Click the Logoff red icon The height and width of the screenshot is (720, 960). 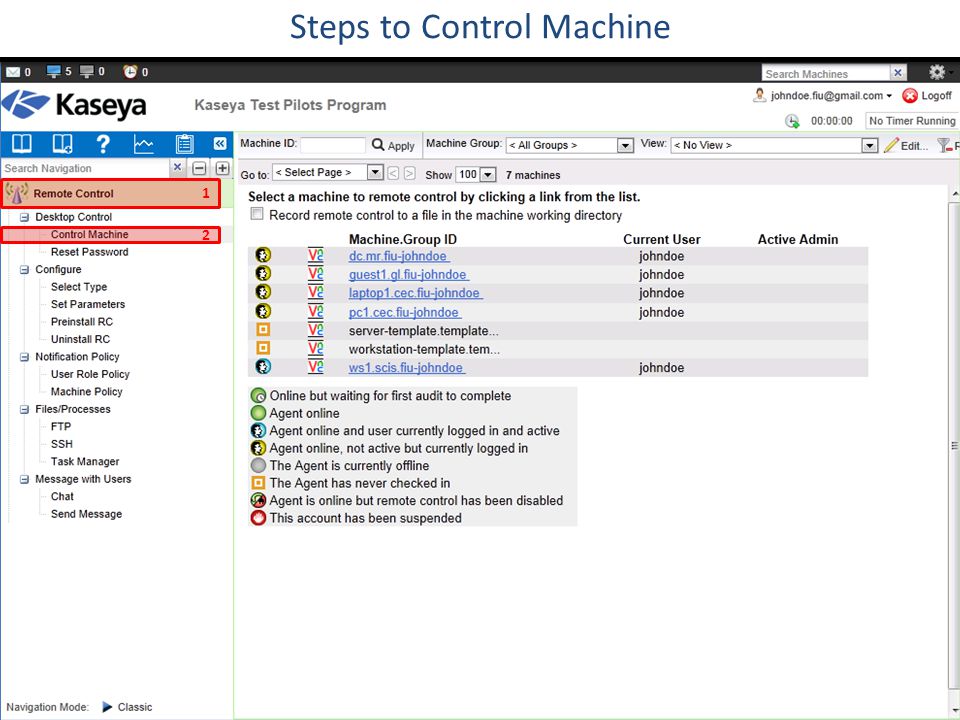(910, 96)
